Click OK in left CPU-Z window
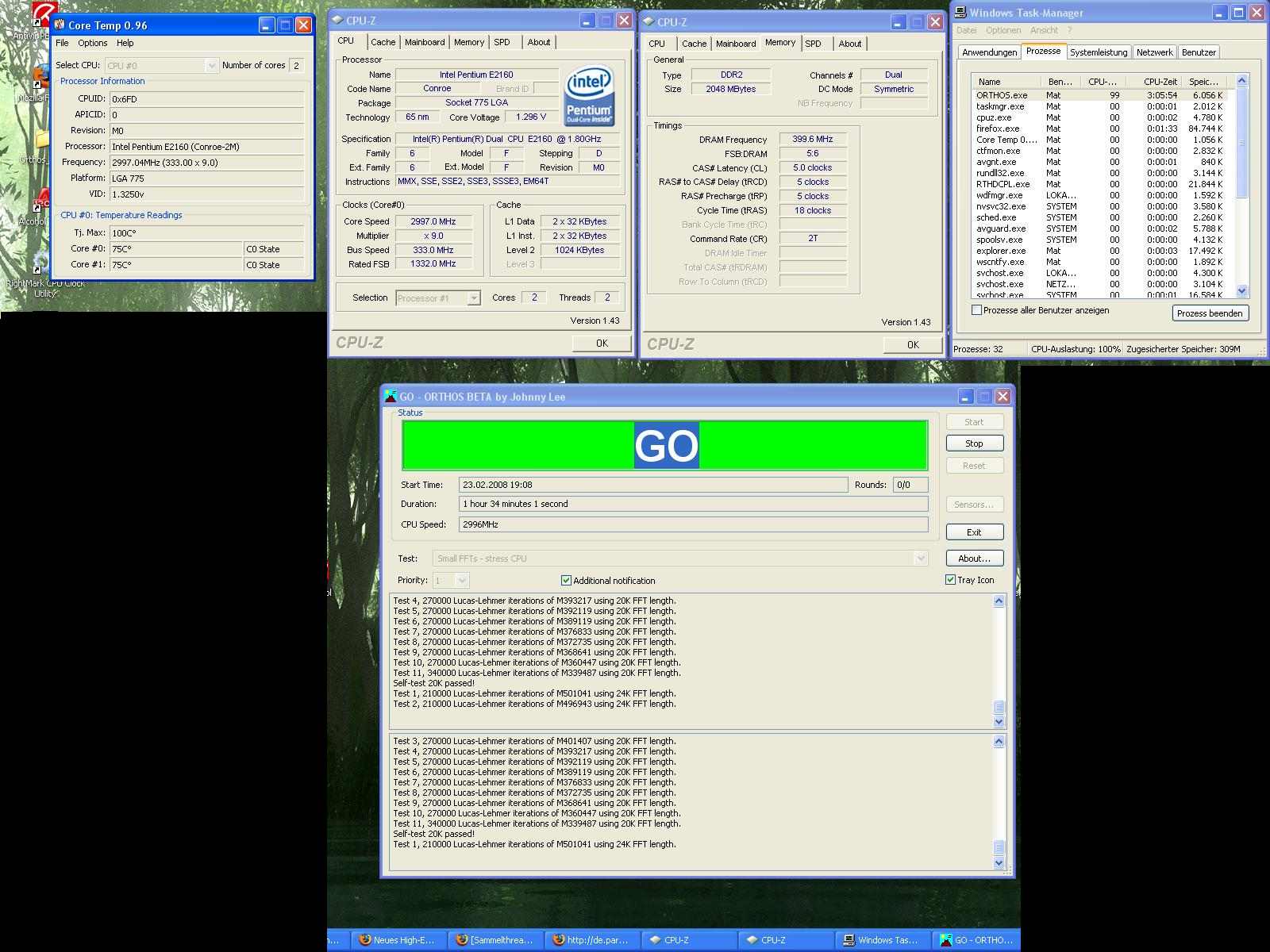The width and height of the screenshot is (1270, 952). click(x=602, y=344)
